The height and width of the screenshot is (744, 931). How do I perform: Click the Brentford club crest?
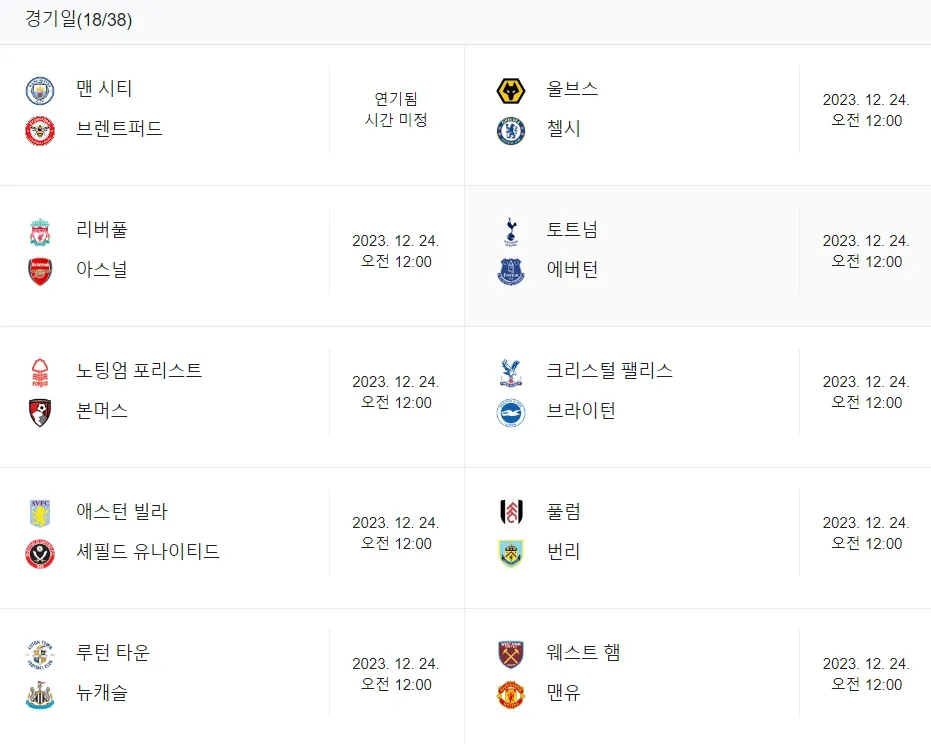pyautogui.click(x=40, y=131)
